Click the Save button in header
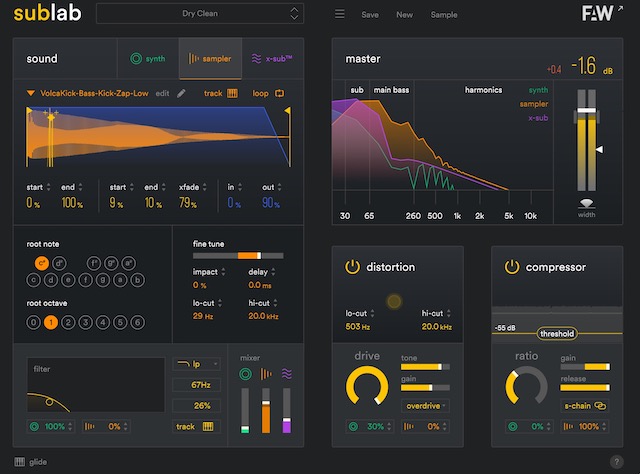This screenshot has height=474, width=640. (370, 15)
